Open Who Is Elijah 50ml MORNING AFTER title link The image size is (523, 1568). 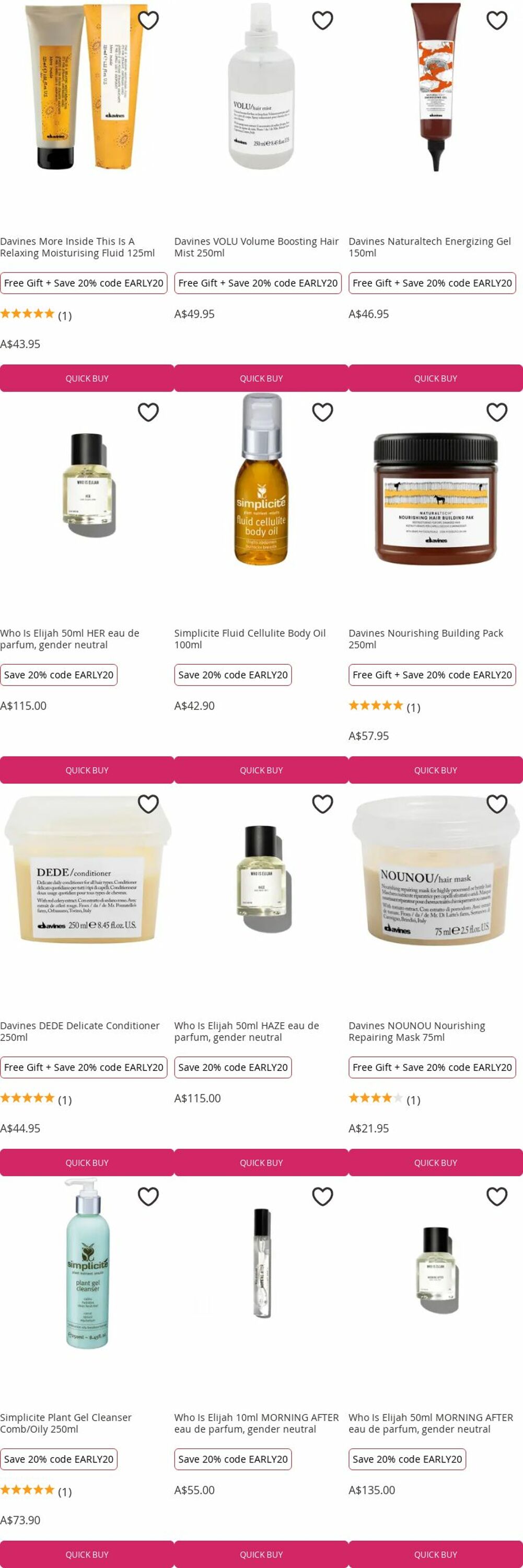(x=431, y=1423)
